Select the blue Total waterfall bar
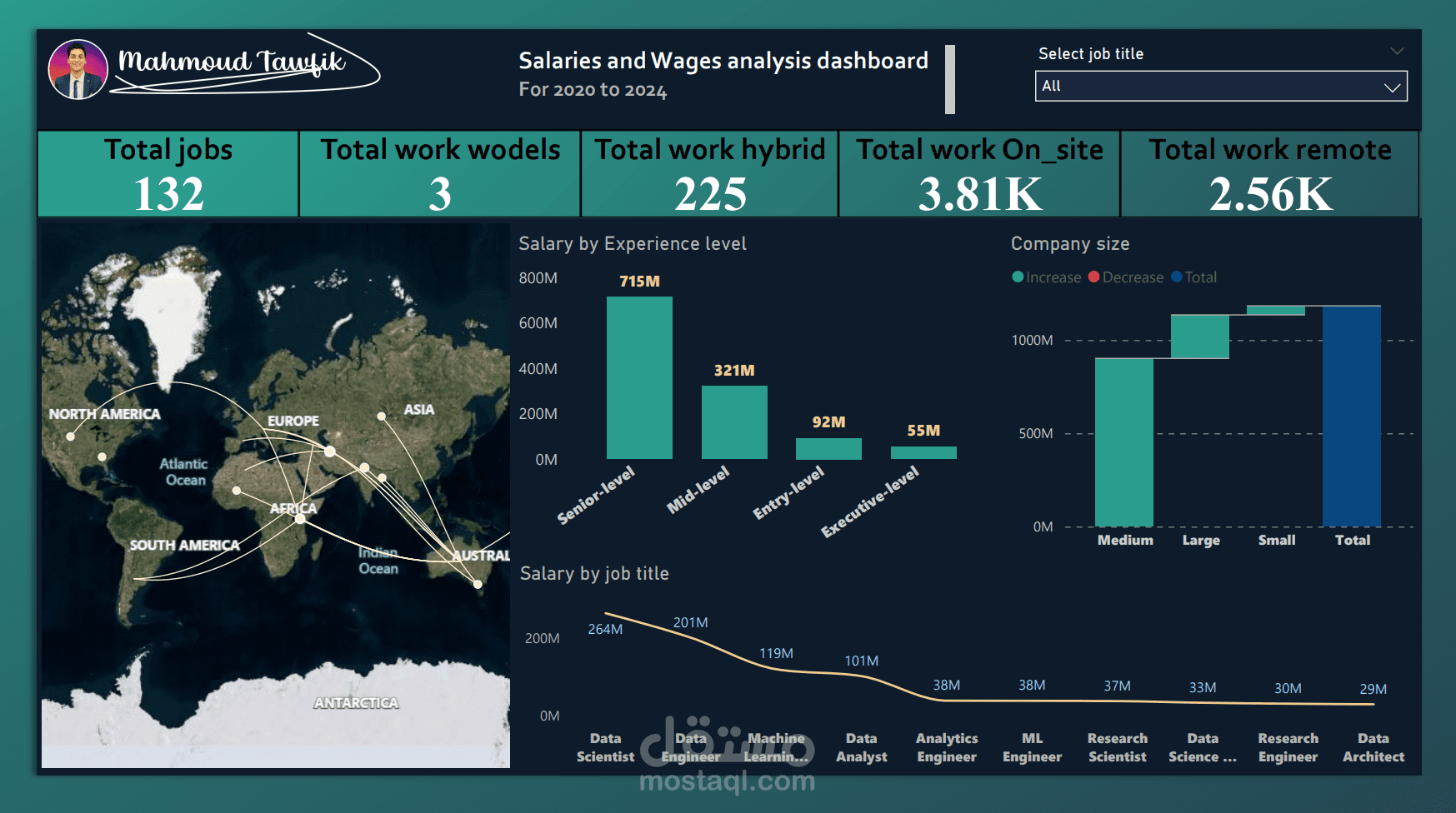This screenshot has height=813, width=1456. [1352, 416]
